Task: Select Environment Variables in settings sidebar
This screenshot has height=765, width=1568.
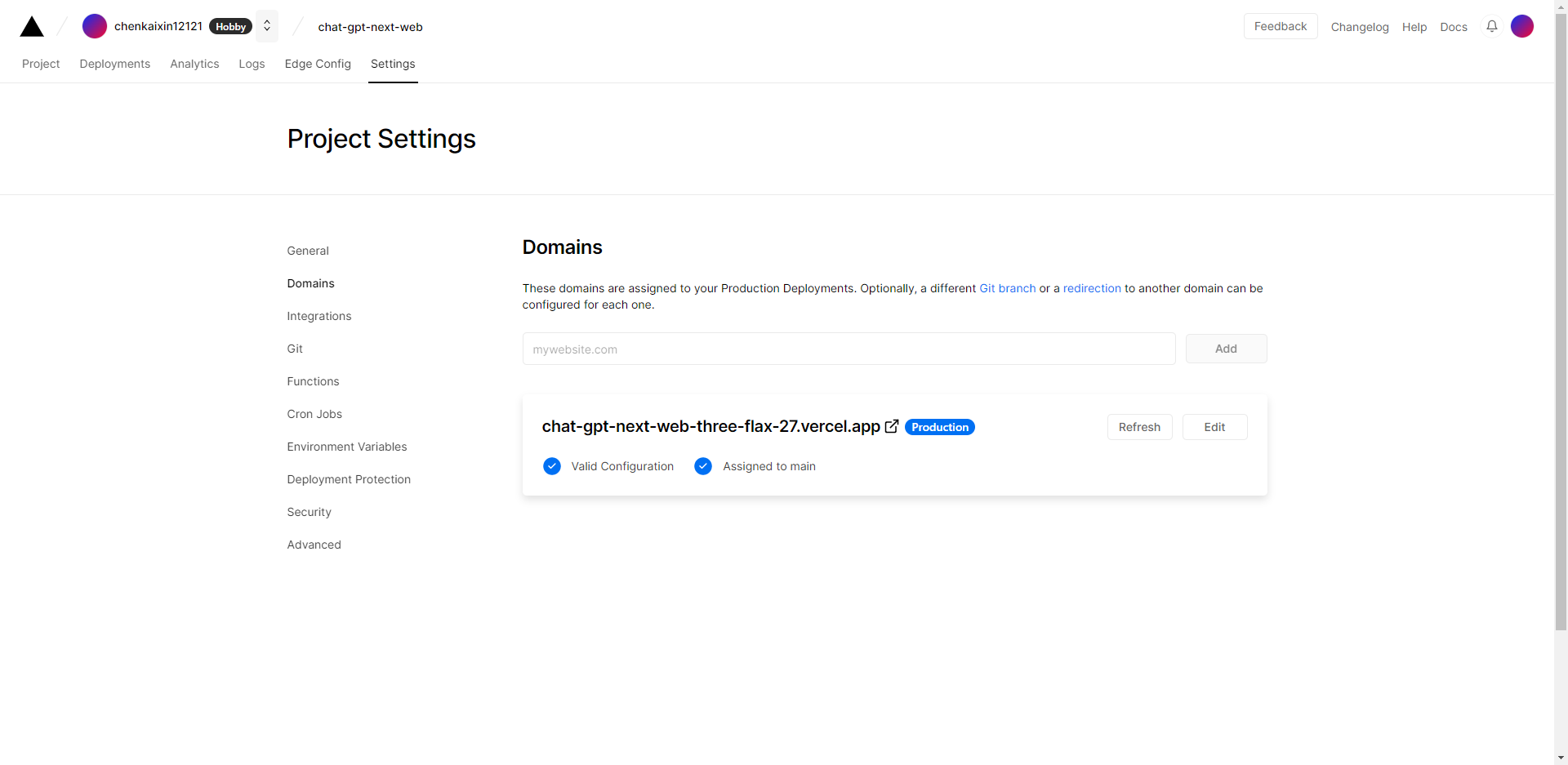Action: 347,447
